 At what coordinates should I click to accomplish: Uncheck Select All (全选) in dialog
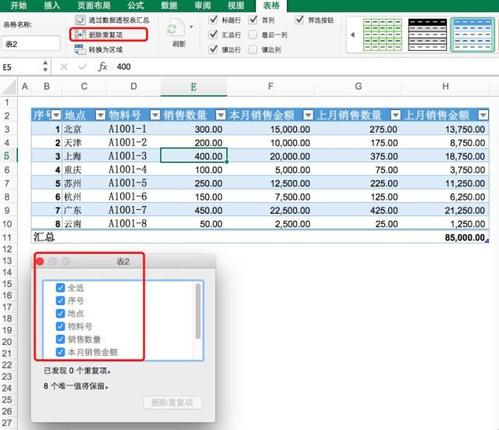click(x=60, y=288)
